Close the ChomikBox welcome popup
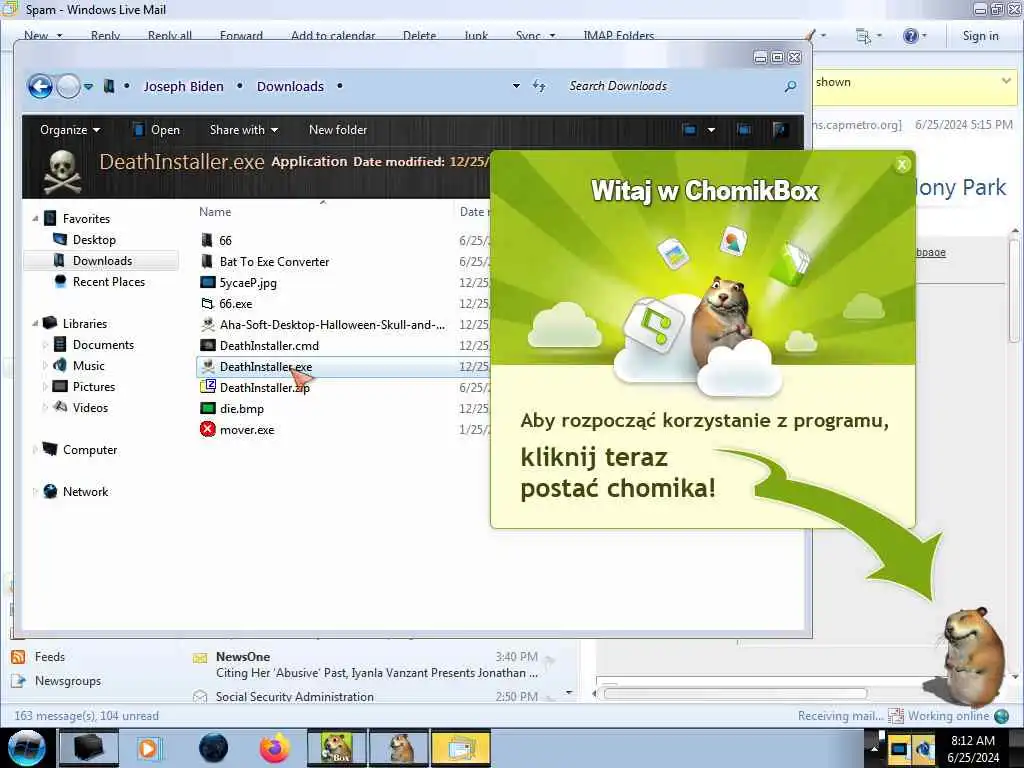Viewport: 1024px width, 768px height. click(902, 165)
